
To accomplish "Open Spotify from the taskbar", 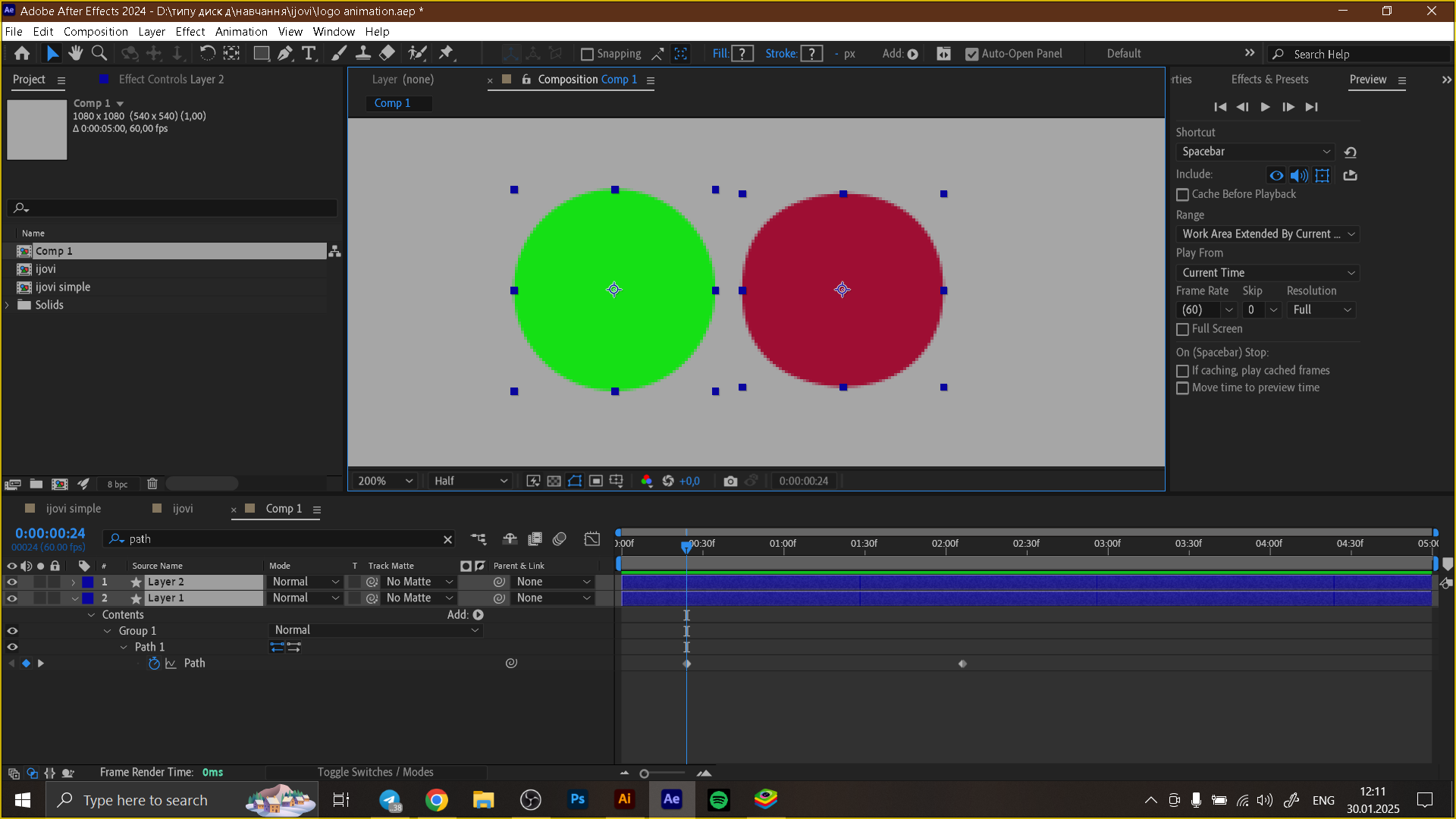I will (718, 799).
